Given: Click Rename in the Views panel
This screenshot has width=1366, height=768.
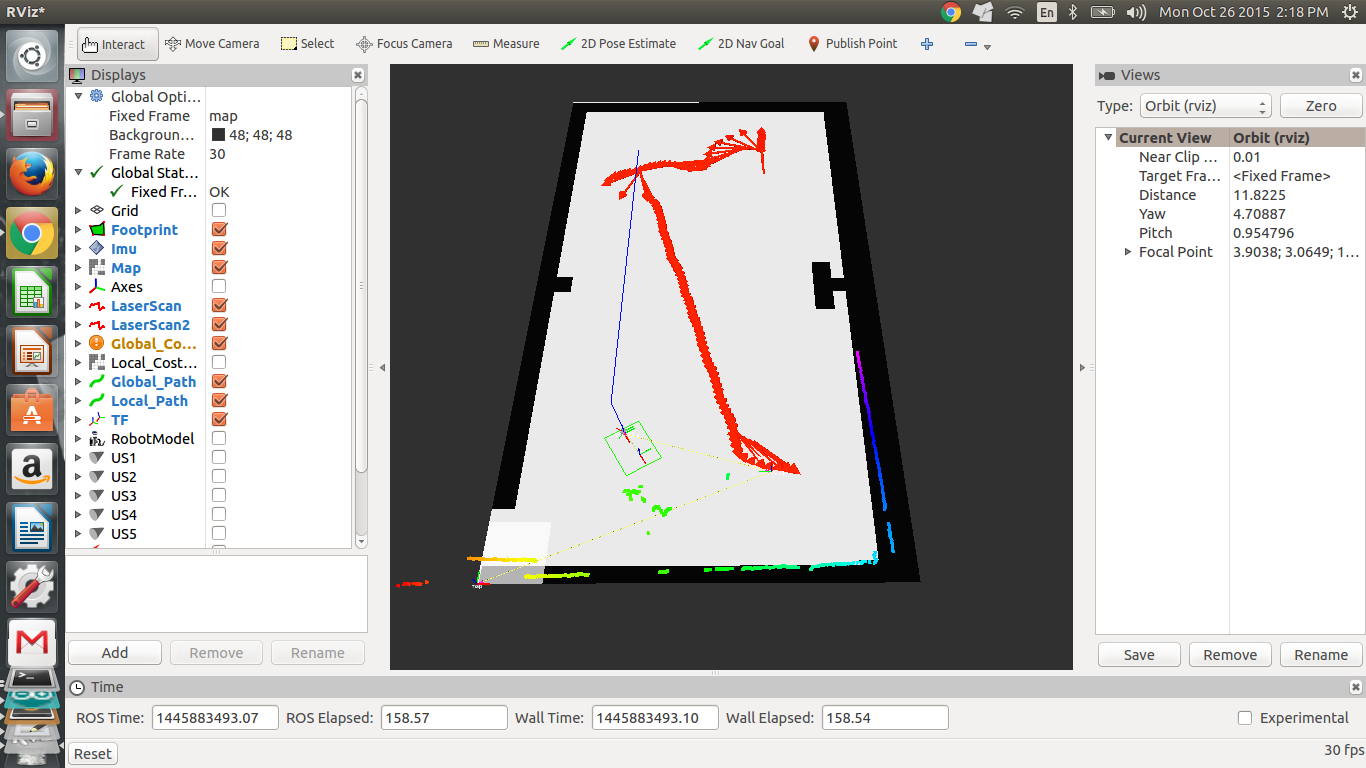Looking at the screenshot, I should point(1321,655).
